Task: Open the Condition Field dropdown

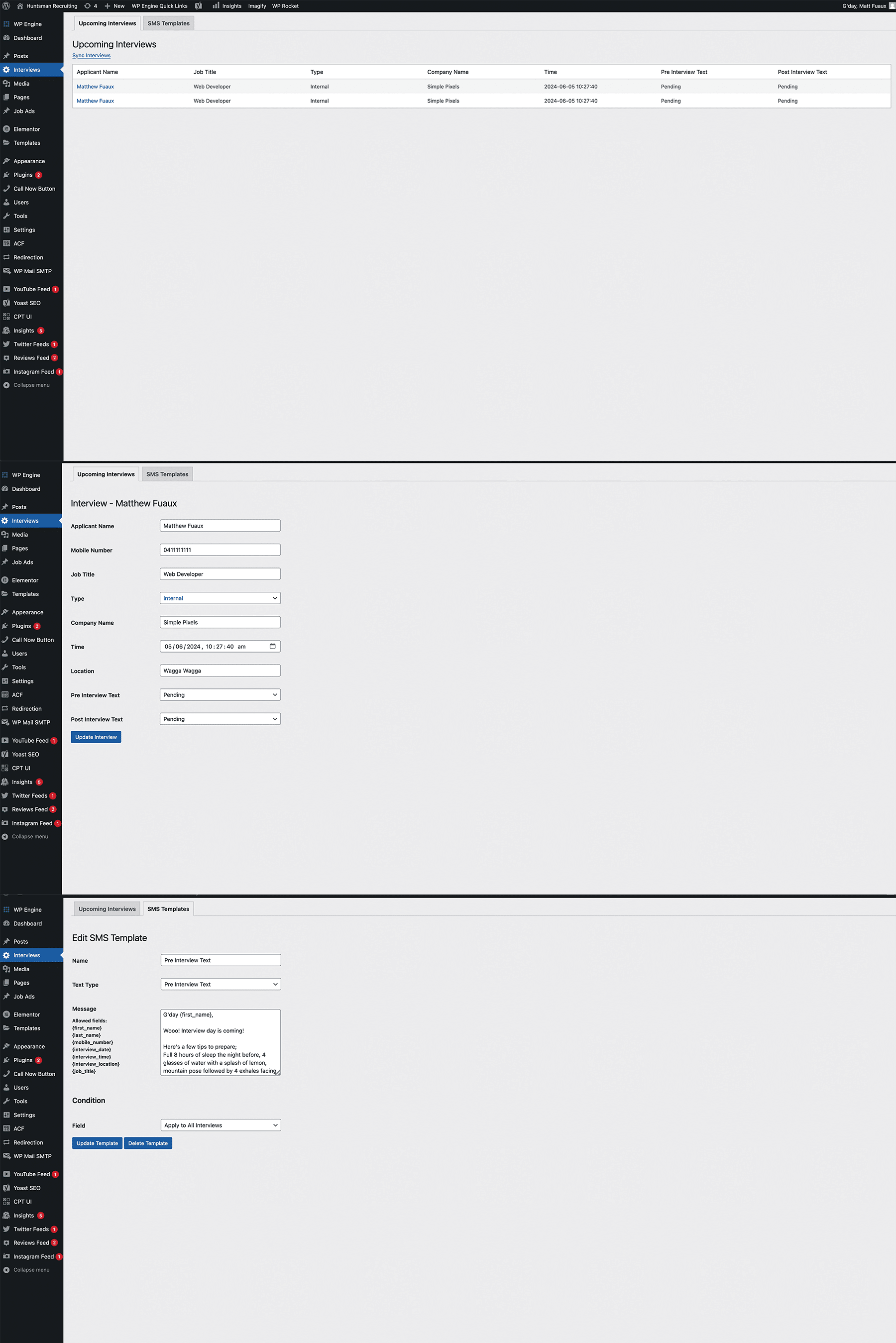Action: pyautogui.click(x=221, y=1125)
